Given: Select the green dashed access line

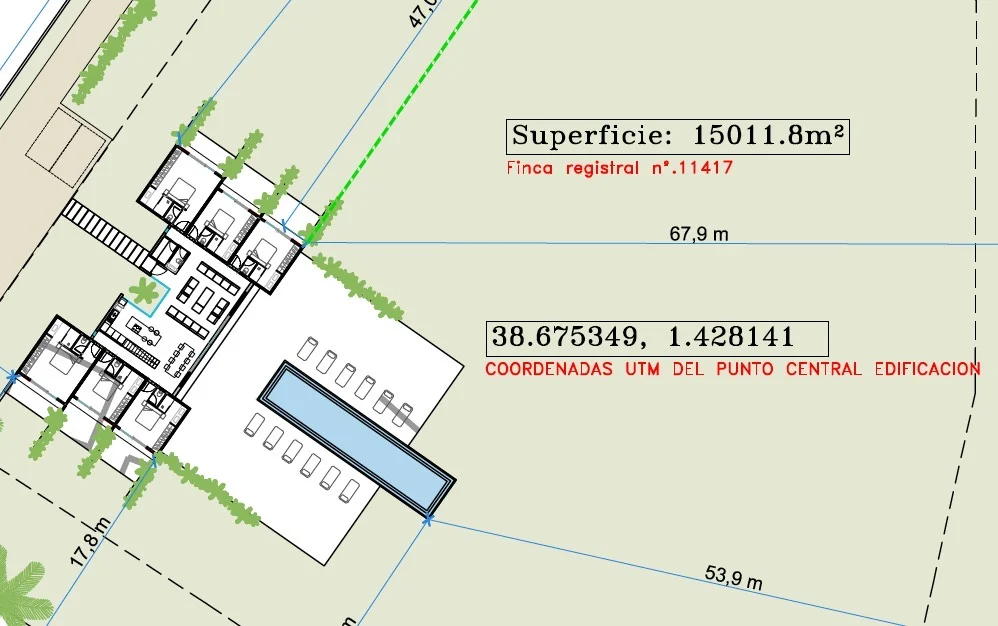Looking at the screenshot, I should (392, 121).
